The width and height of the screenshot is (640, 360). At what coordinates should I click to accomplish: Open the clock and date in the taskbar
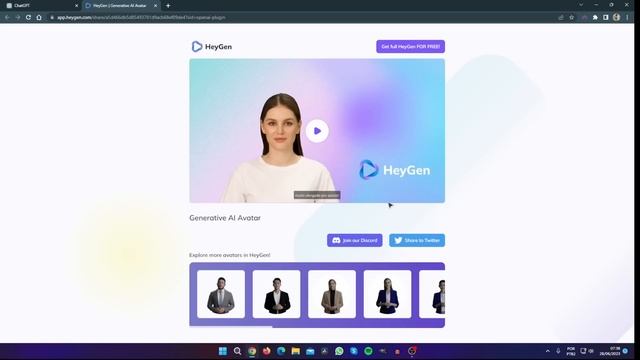[609, 351]
